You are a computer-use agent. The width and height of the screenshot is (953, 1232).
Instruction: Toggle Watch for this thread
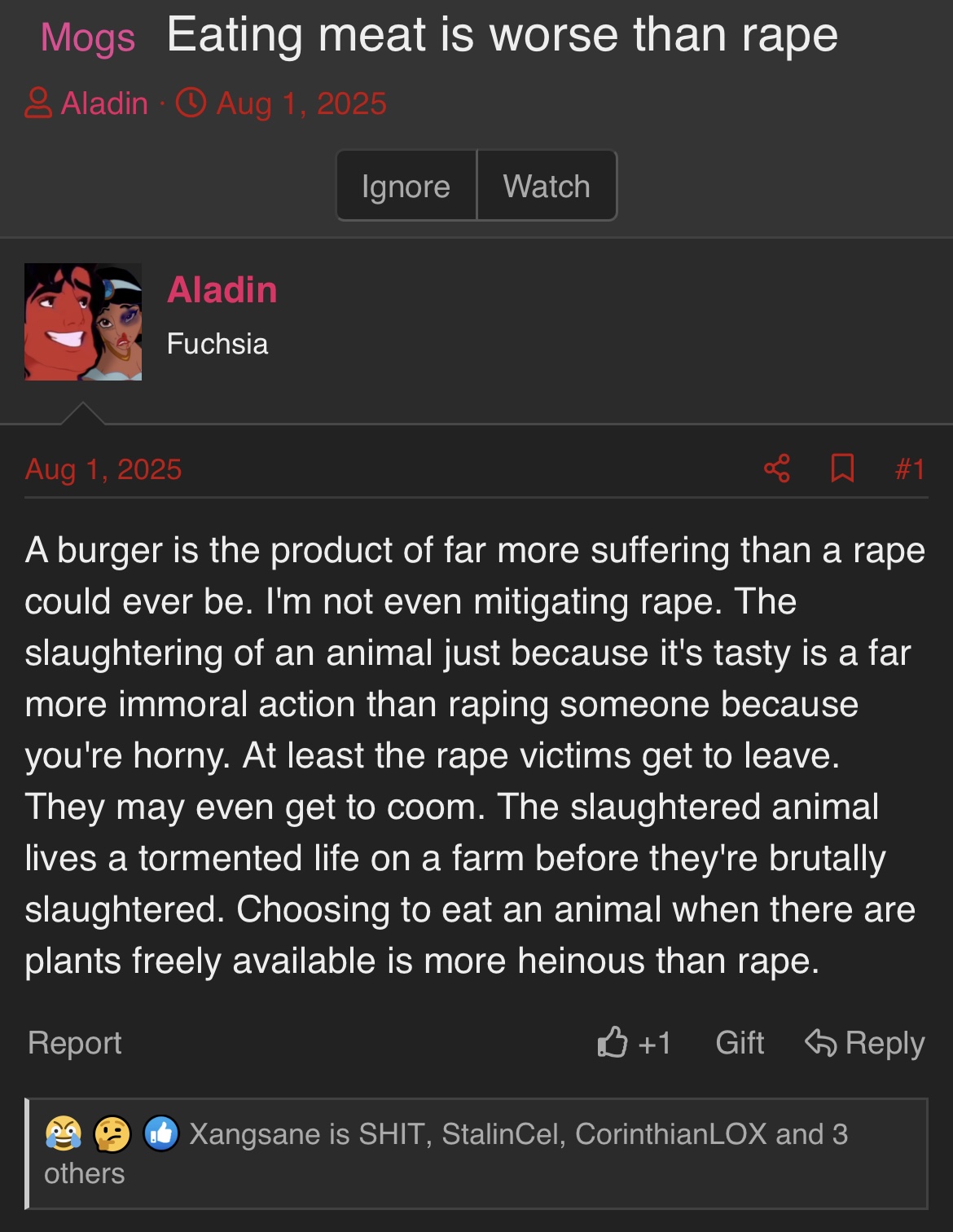click(547, 186)
